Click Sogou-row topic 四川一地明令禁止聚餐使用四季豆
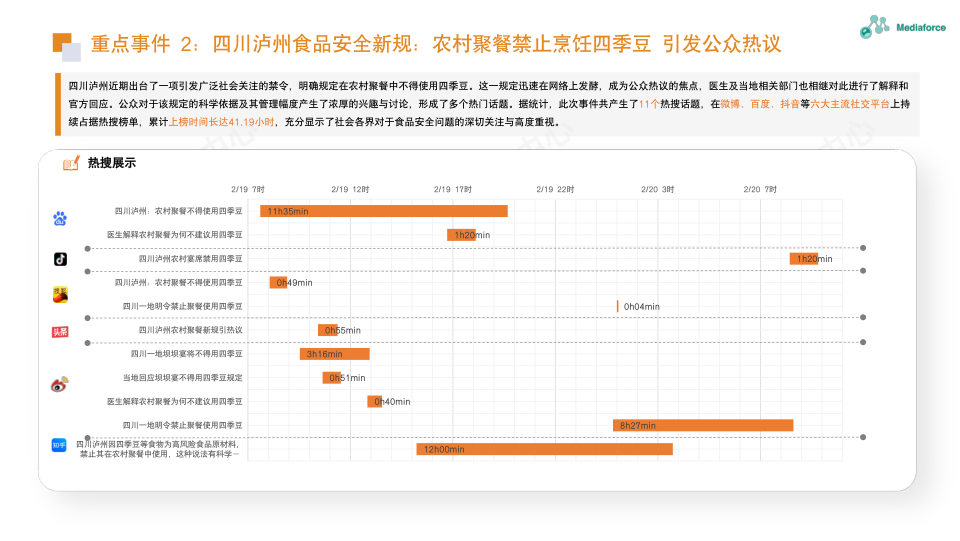Screen dimensions: 960x541 coord(182,307)
